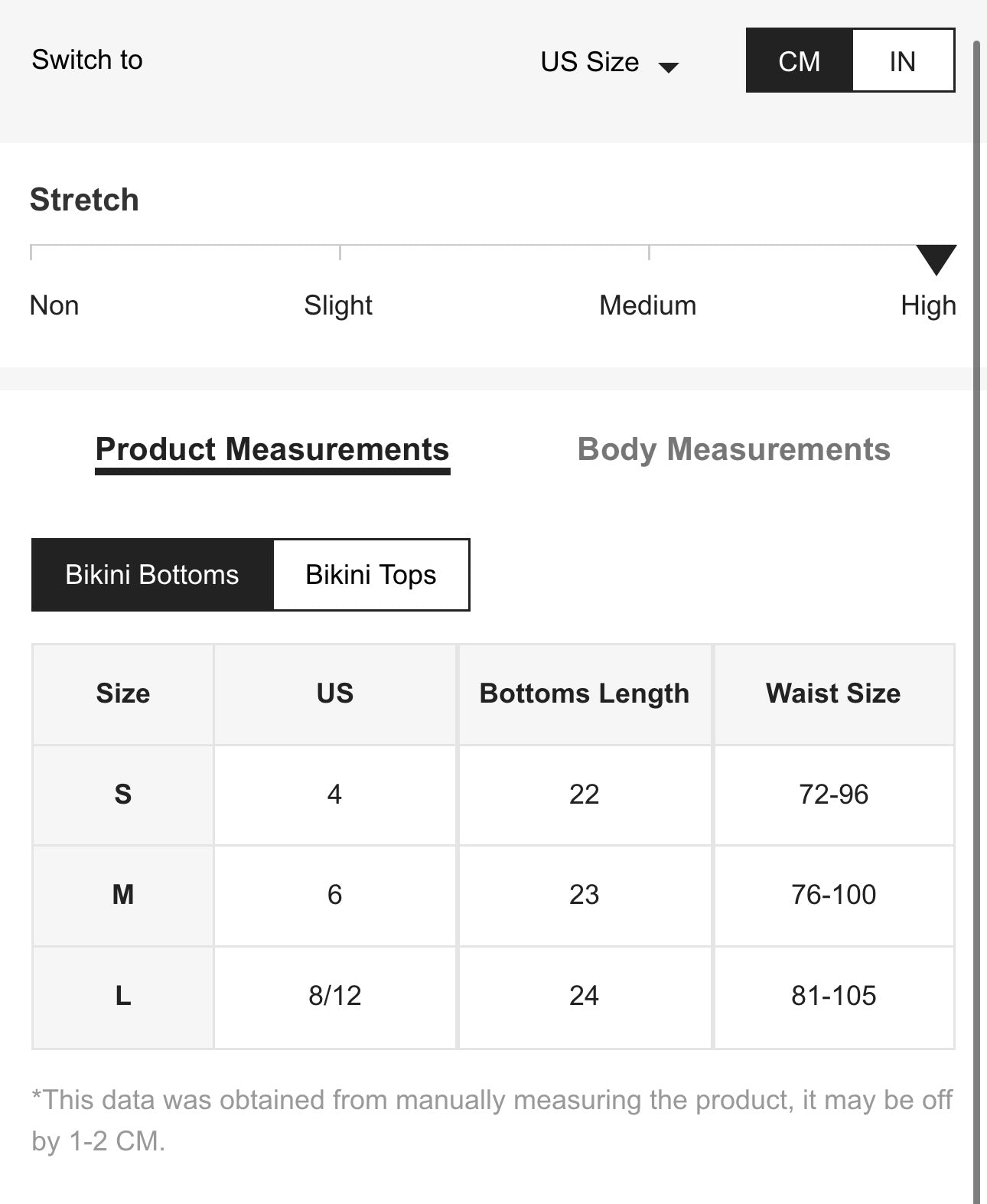
Task: Click the Medium stretch label
Action: [x=647, y=305]
